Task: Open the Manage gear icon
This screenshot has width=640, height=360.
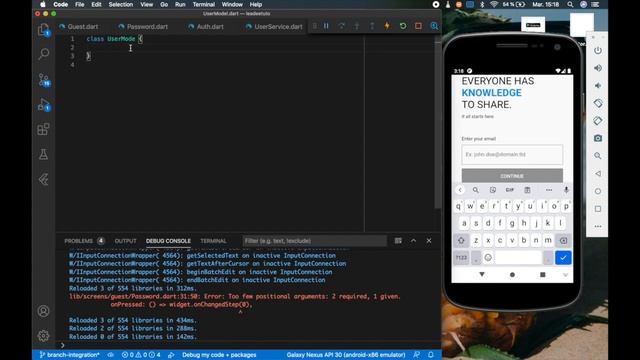Action: pyautogui.click(x=43, y=336)
